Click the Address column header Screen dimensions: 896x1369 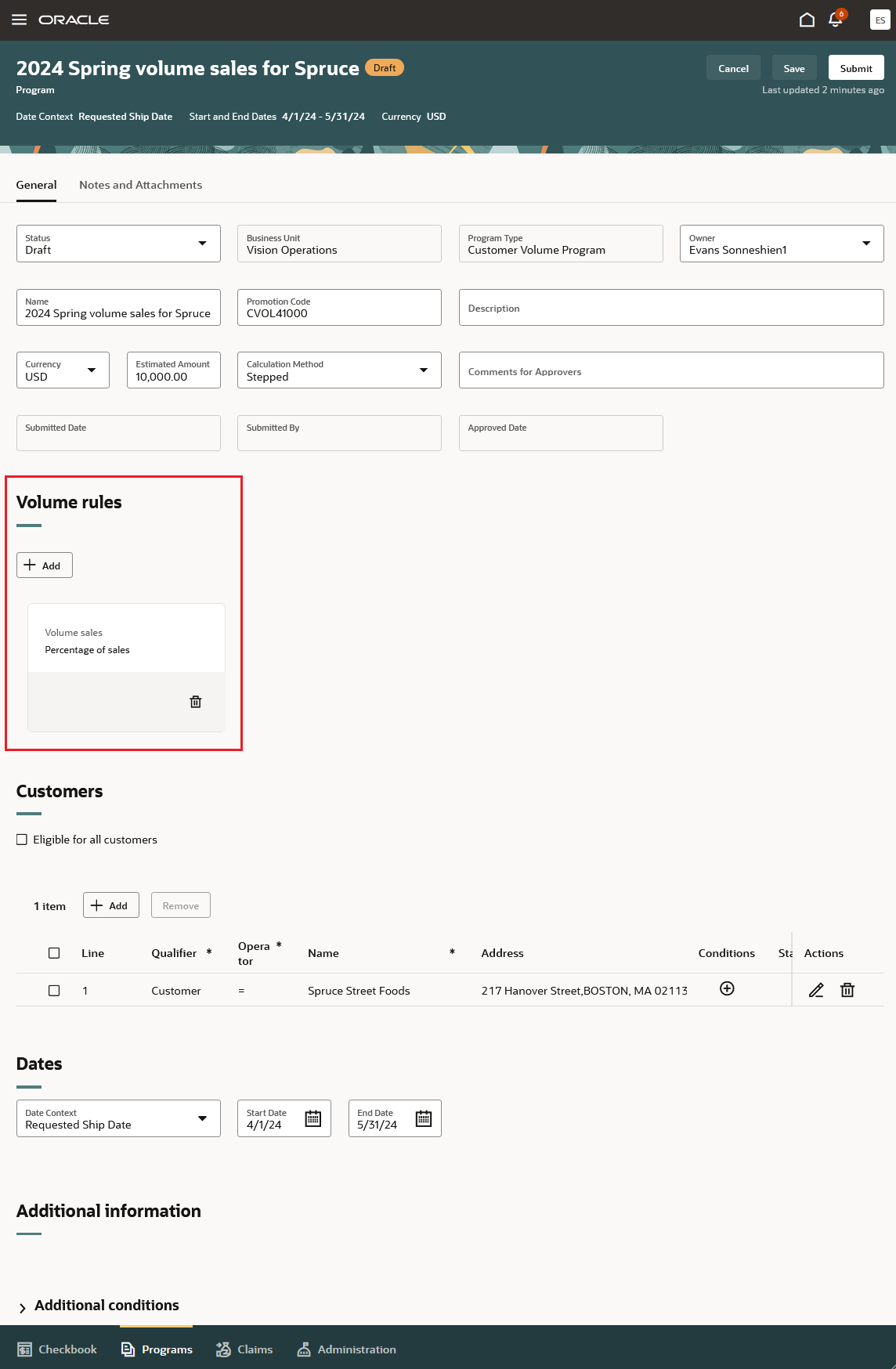502,953
